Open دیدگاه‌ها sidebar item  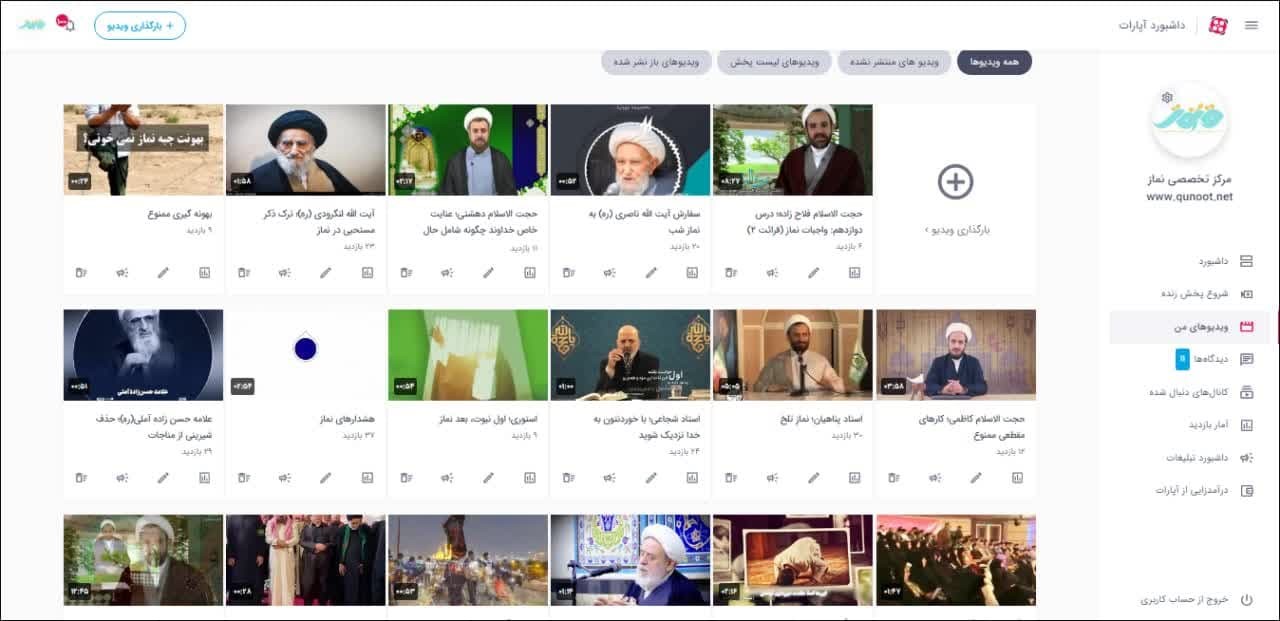pyautogui.click(x=1190, y=359)
